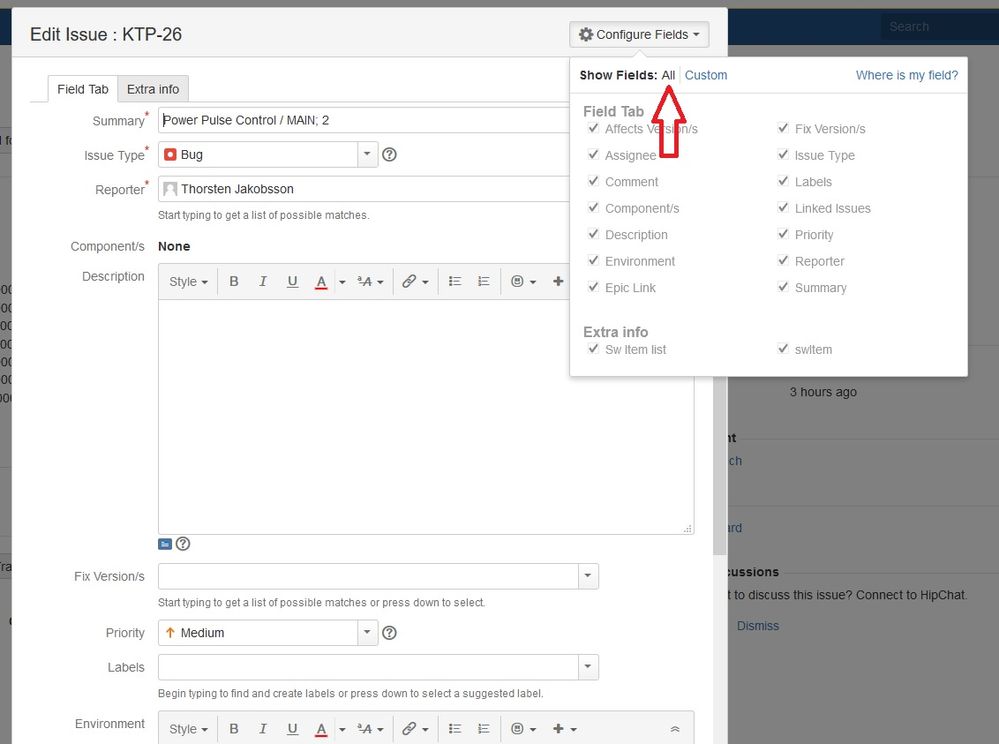Uncheck Epic Link field checkbox
Image resolution: width=999 pixels, height=744 pixels.
tap(593, 287)
